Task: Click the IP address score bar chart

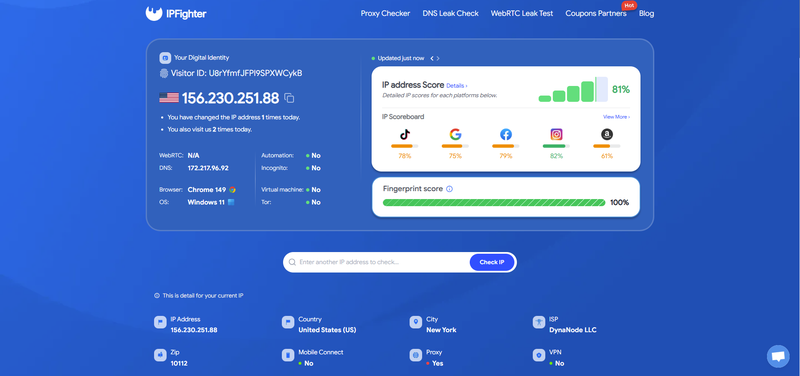Action: 573,89
